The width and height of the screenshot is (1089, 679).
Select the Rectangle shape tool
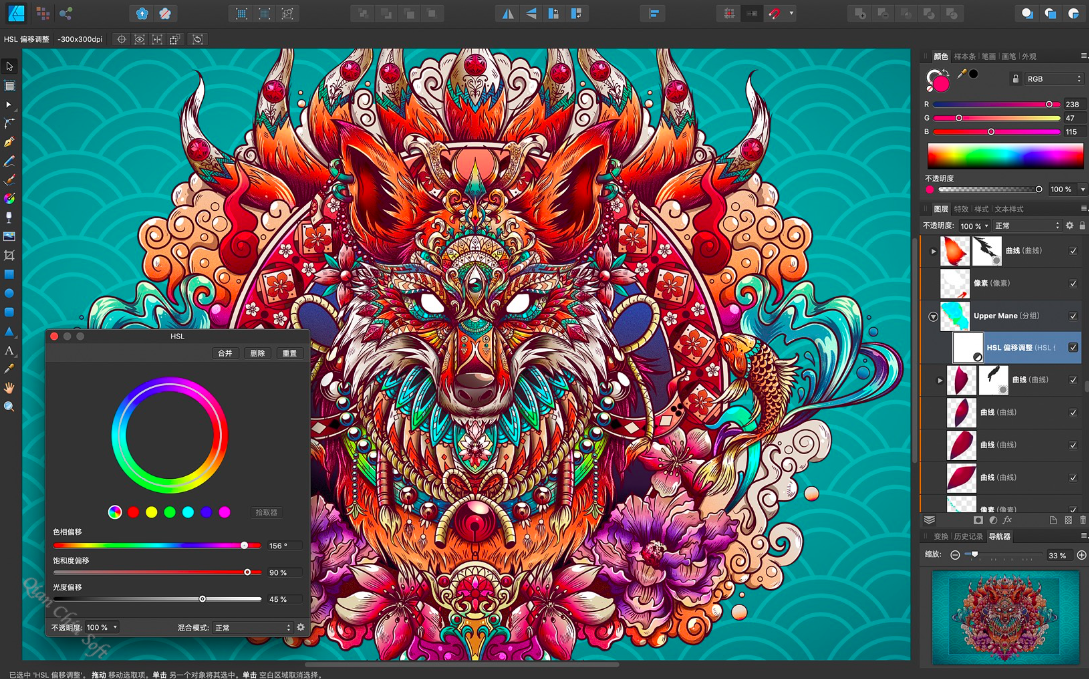[x=9, y=274]
